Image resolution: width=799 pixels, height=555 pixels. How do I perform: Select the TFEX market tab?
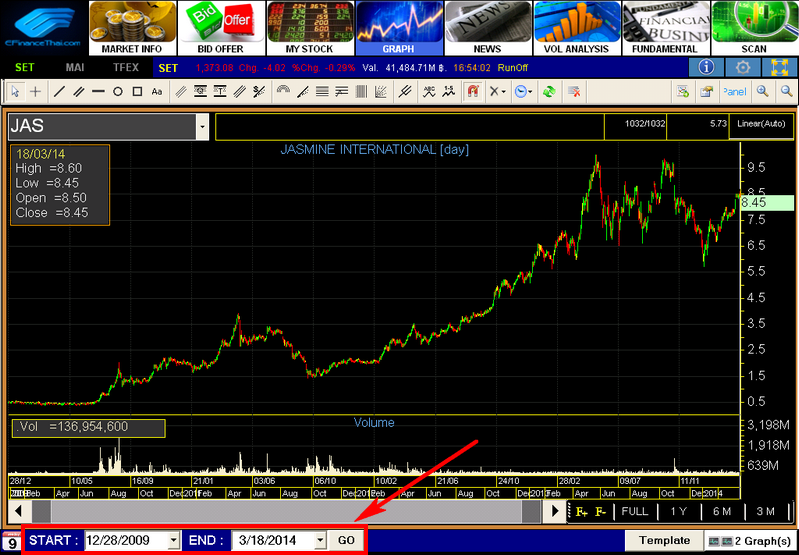[x=125, y=67]
